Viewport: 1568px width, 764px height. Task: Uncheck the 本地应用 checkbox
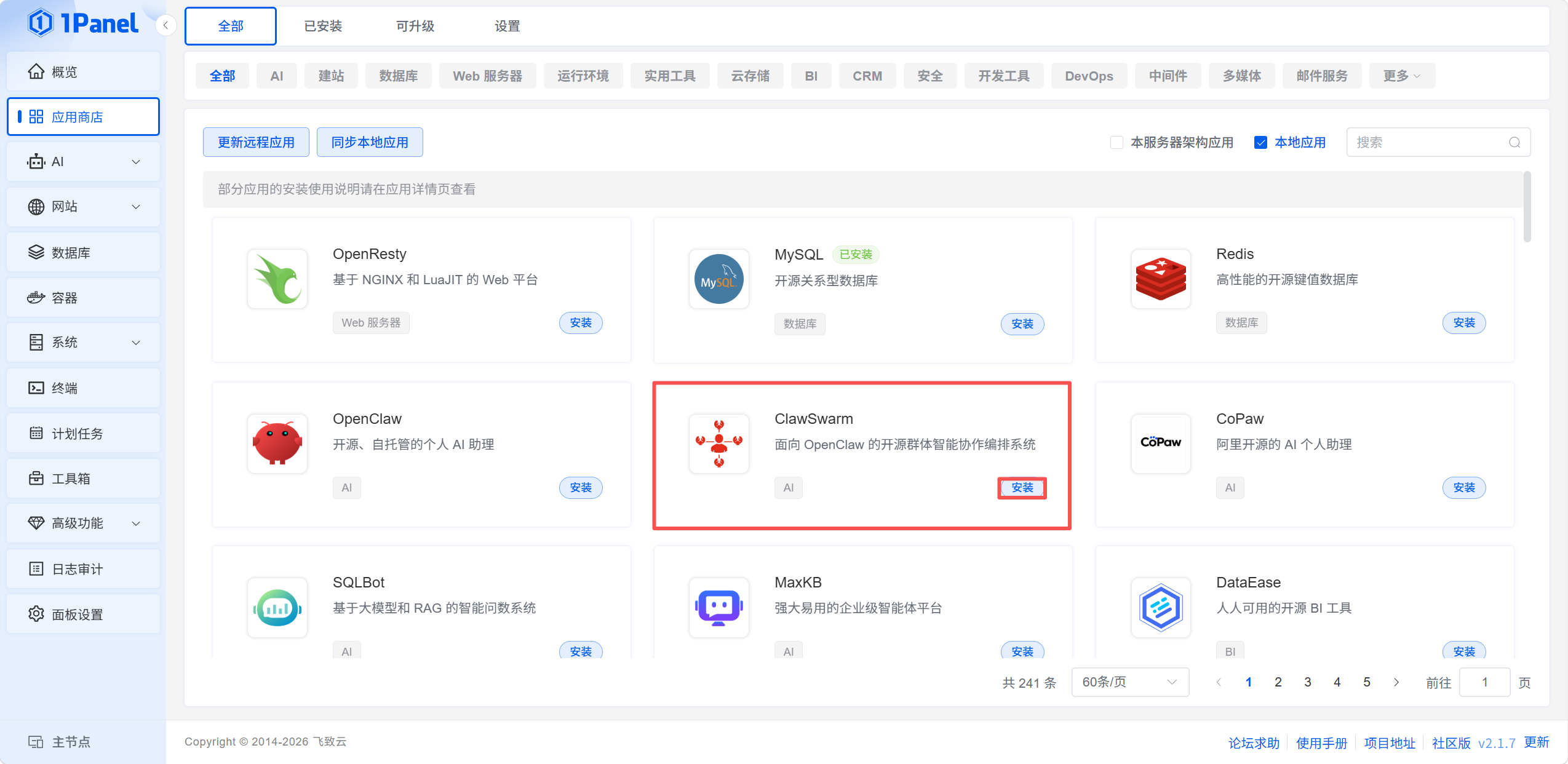pos(1260,143)
